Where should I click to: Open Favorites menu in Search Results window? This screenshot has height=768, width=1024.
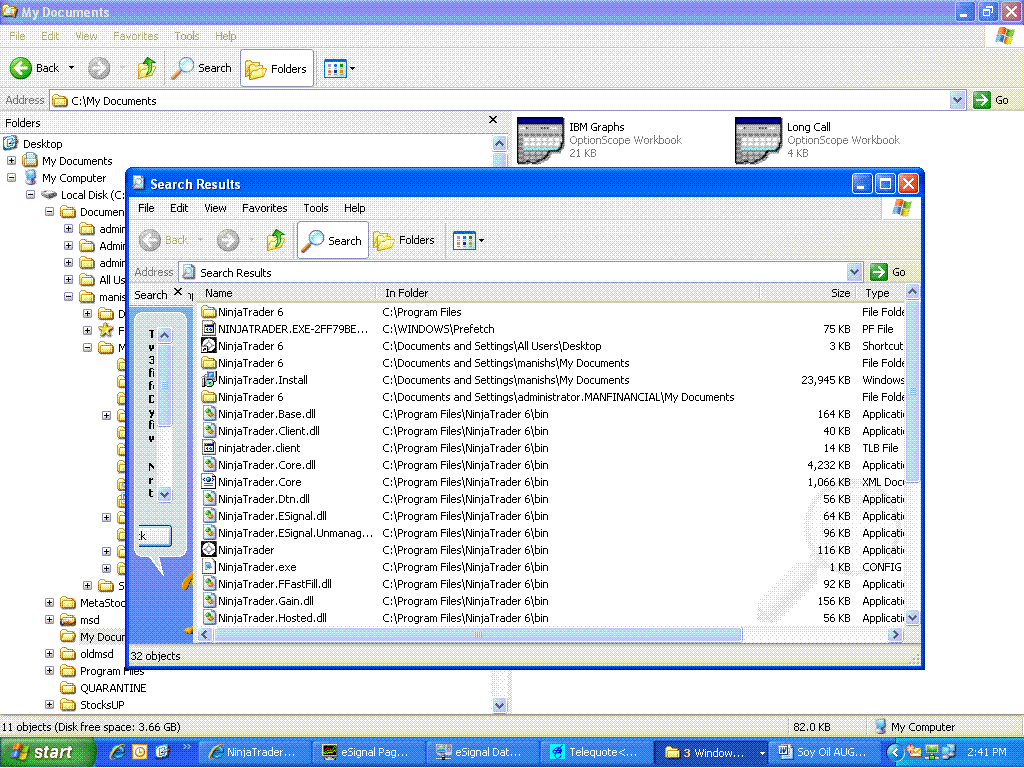pyautogui.click(x=264, y=208)
